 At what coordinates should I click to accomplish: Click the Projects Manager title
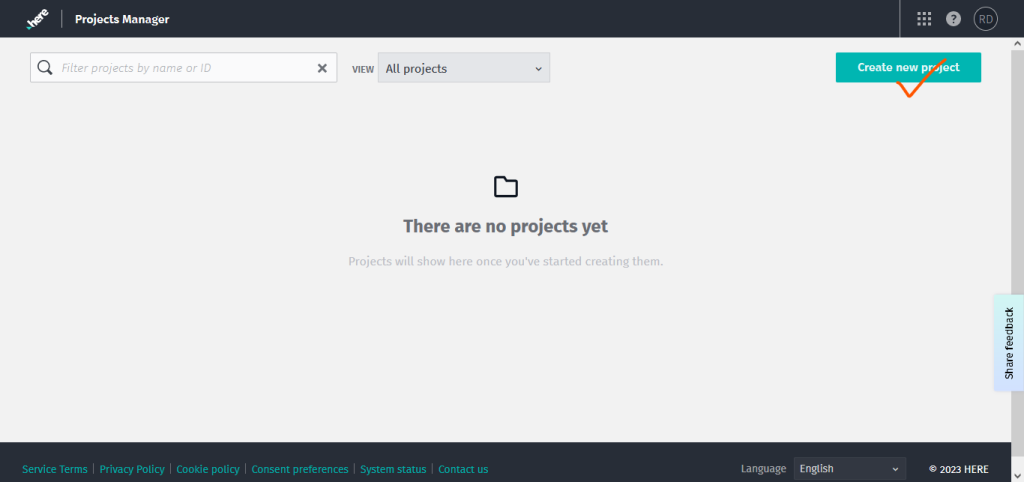122,19
